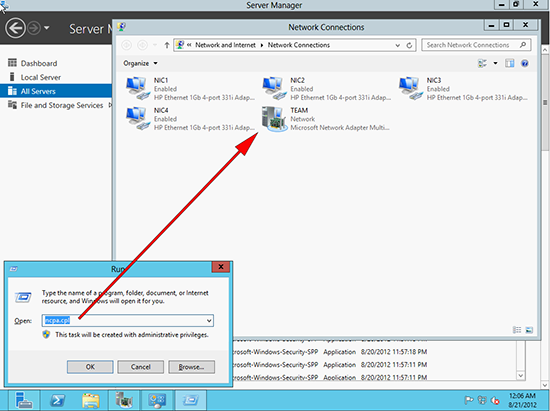This screenshot has height=411, width=550.
Task: Open PowerShell from the taskbar
Action: coord(58,400)
